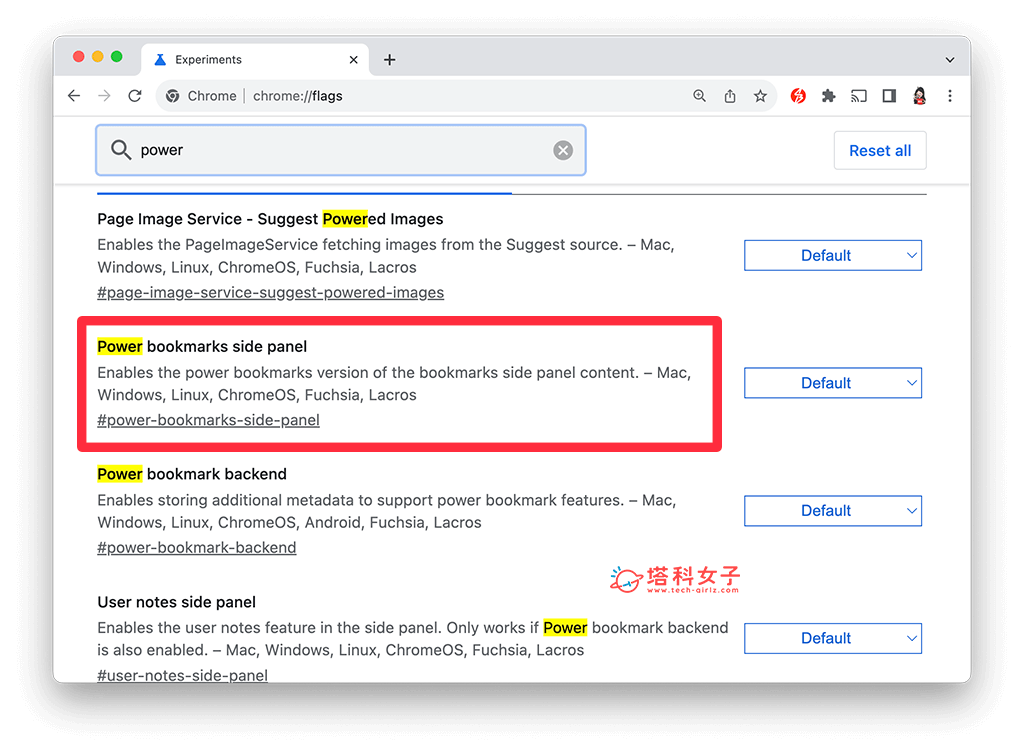Viewport: 1024px width, 753px height.
Task: Open Default dropdown for Power bookmarks side panel
Action: (833, 383)
